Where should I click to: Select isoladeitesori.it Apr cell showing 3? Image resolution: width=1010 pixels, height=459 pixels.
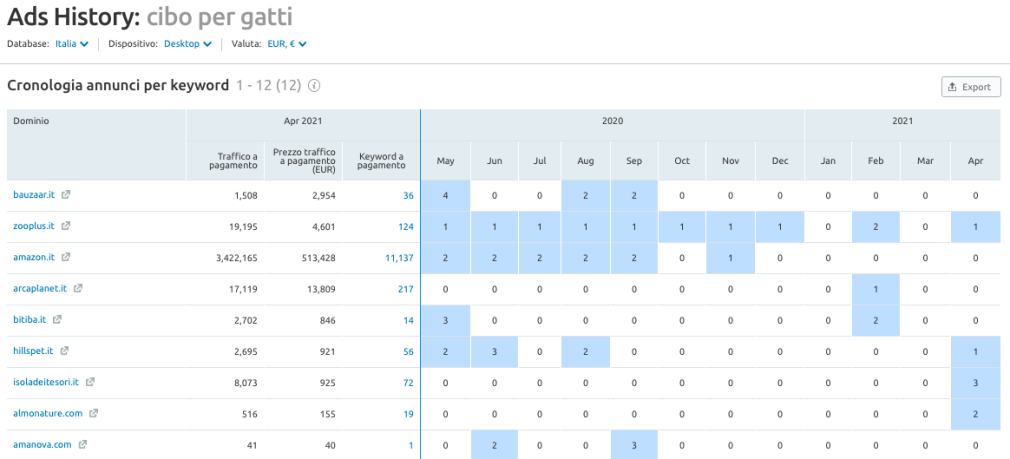975,382
